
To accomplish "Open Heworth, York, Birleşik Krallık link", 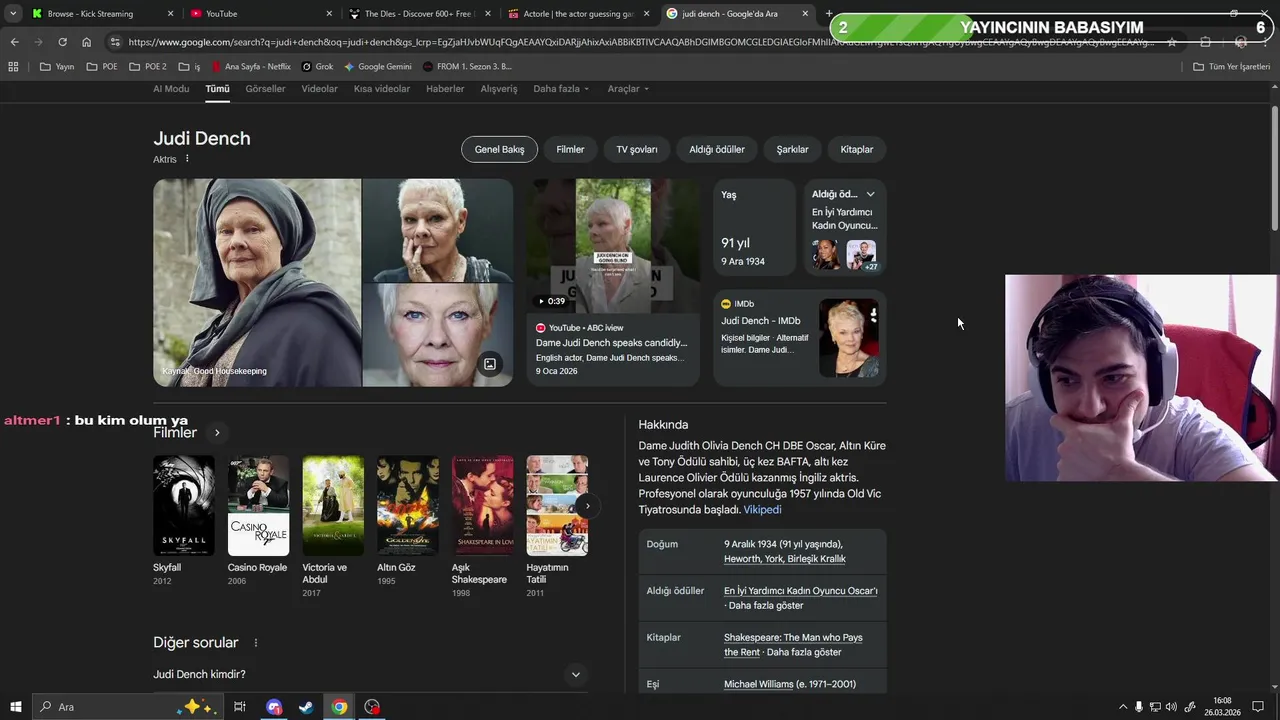I will click(785, 559).
